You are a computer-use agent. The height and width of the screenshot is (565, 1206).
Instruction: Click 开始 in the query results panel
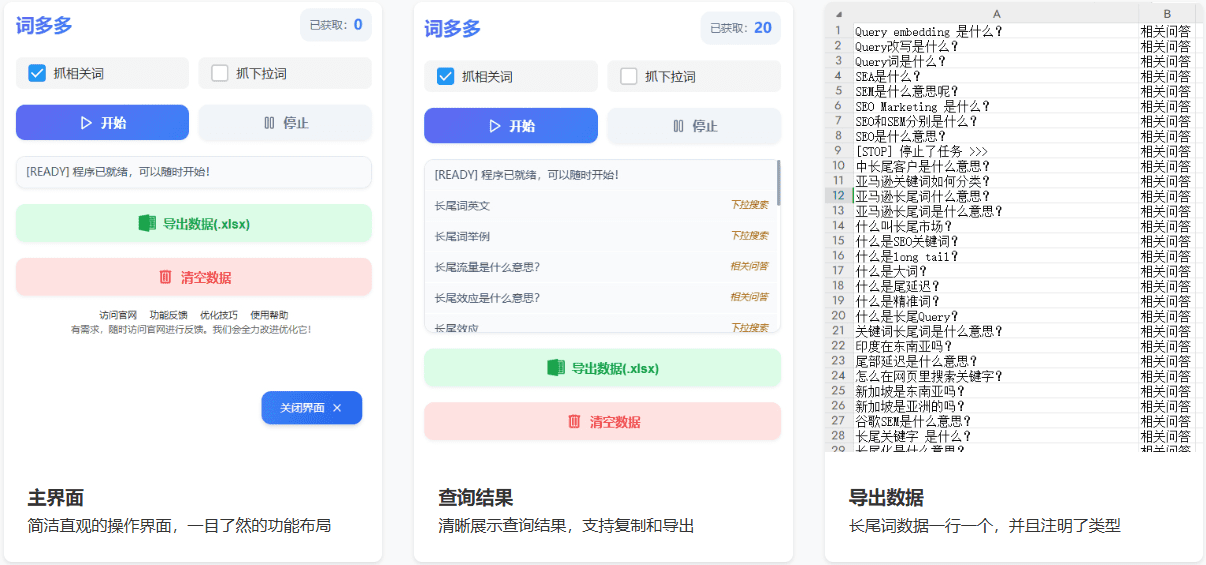pyautogui.click(x=511, y=126)
